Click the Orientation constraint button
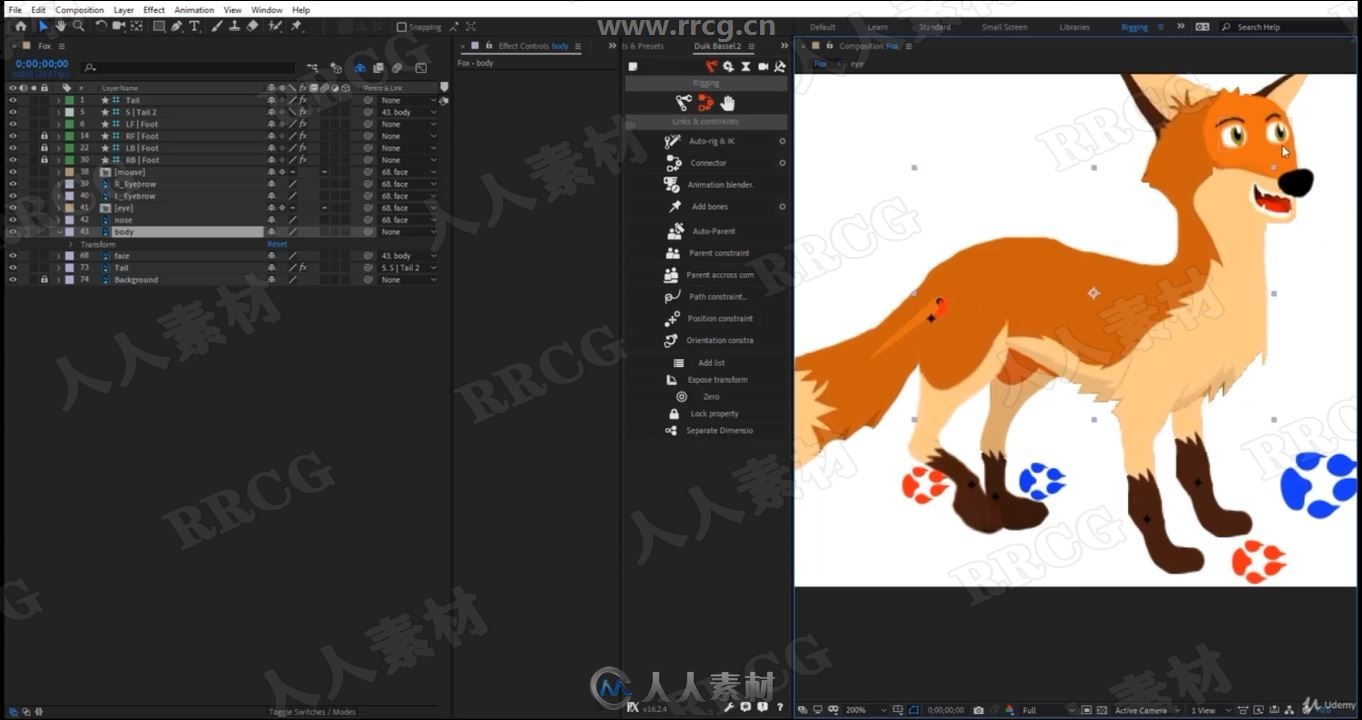This screenshot has width=1362, height=720. point(710,341)
